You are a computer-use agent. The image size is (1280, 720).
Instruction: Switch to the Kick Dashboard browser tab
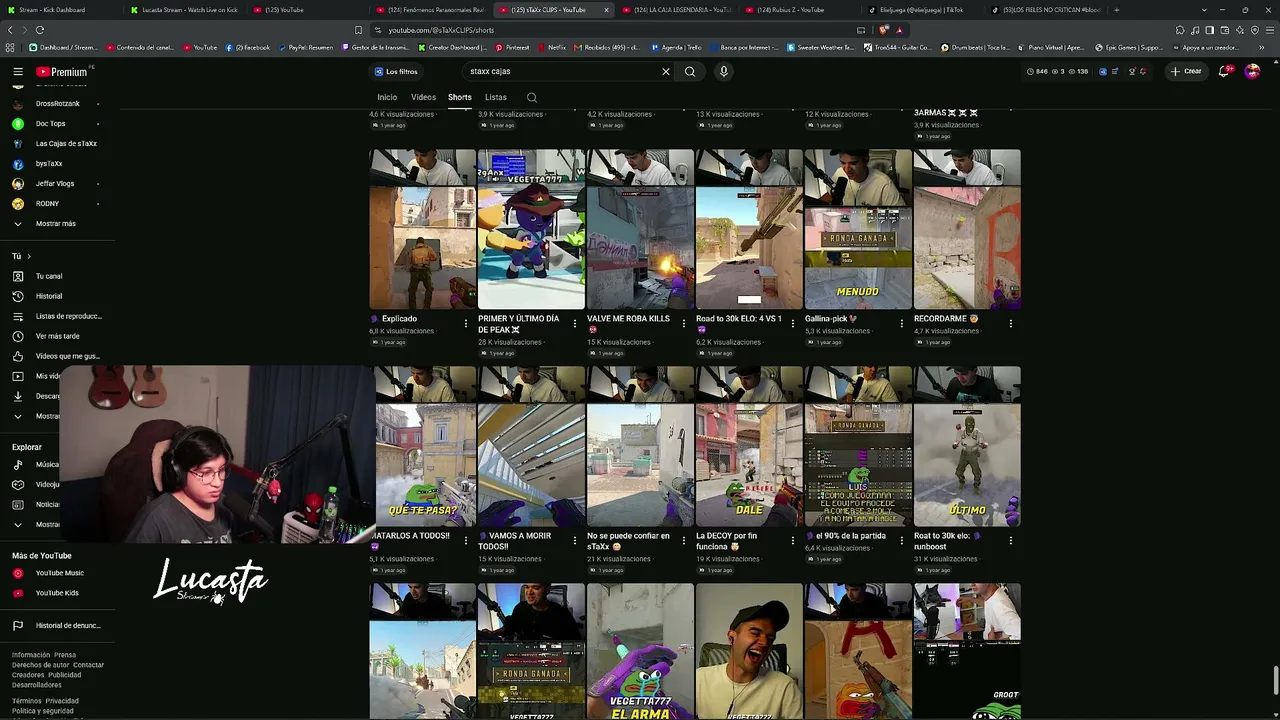coord(60,10)
